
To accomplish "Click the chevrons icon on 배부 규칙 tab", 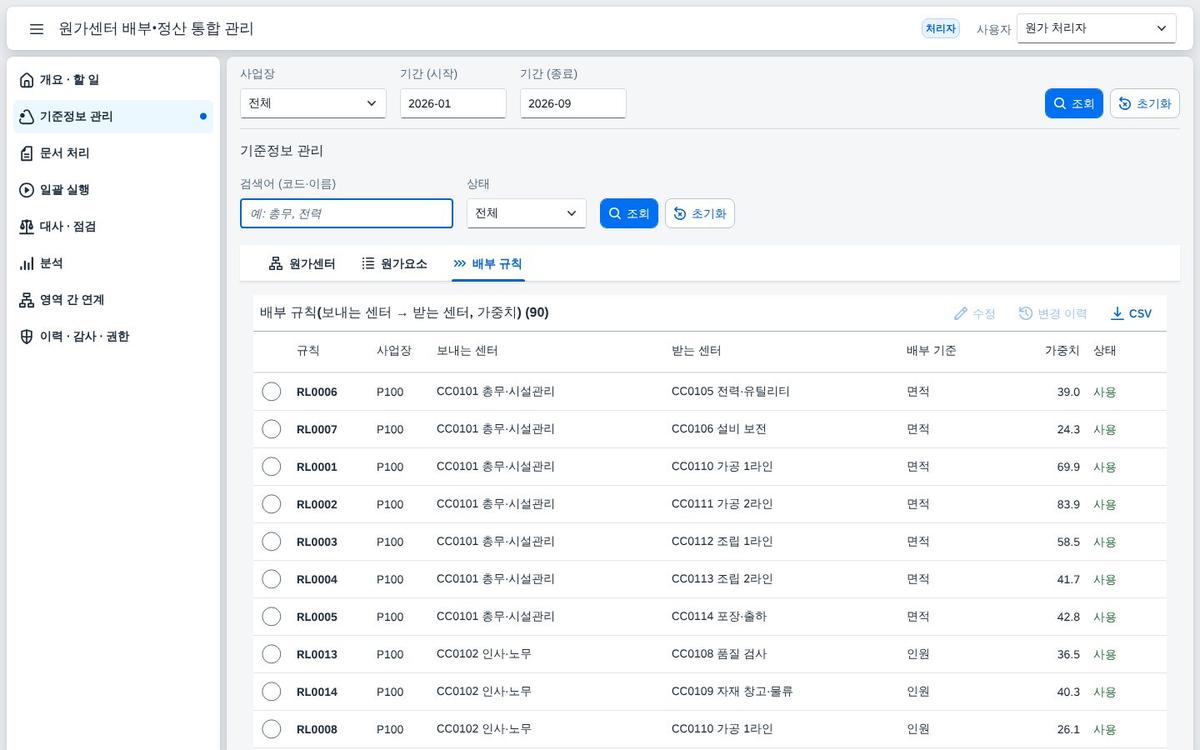I will coord(459,264).
